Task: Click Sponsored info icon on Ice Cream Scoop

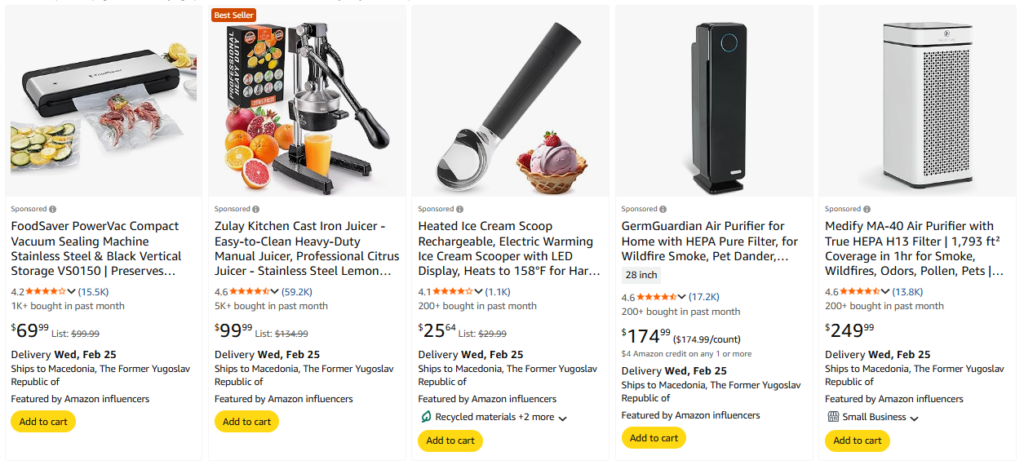Action: click(x=459, y=209)
